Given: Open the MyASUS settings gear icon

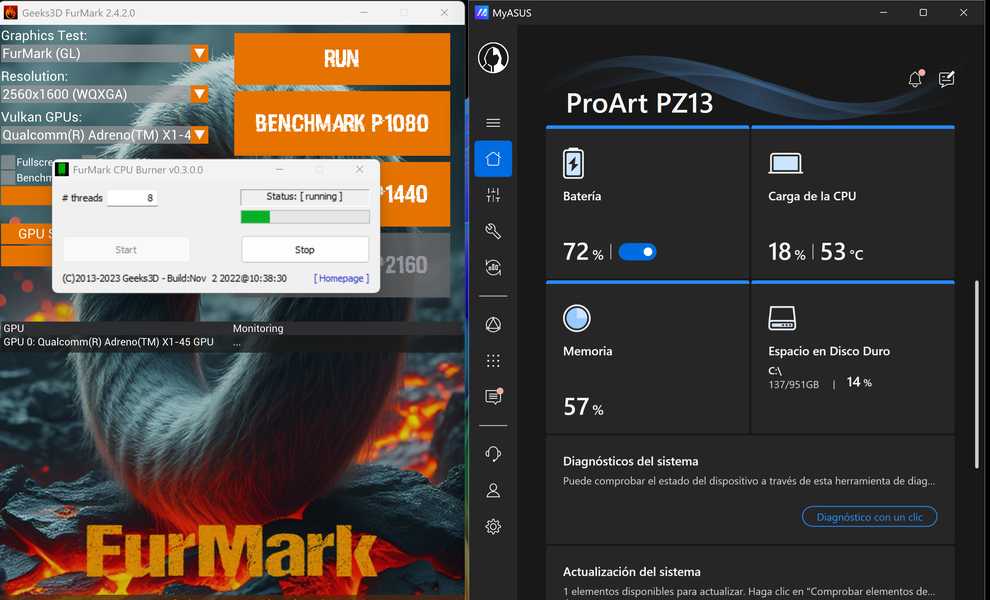Looking at the screenshot, I should click(493, 527).
